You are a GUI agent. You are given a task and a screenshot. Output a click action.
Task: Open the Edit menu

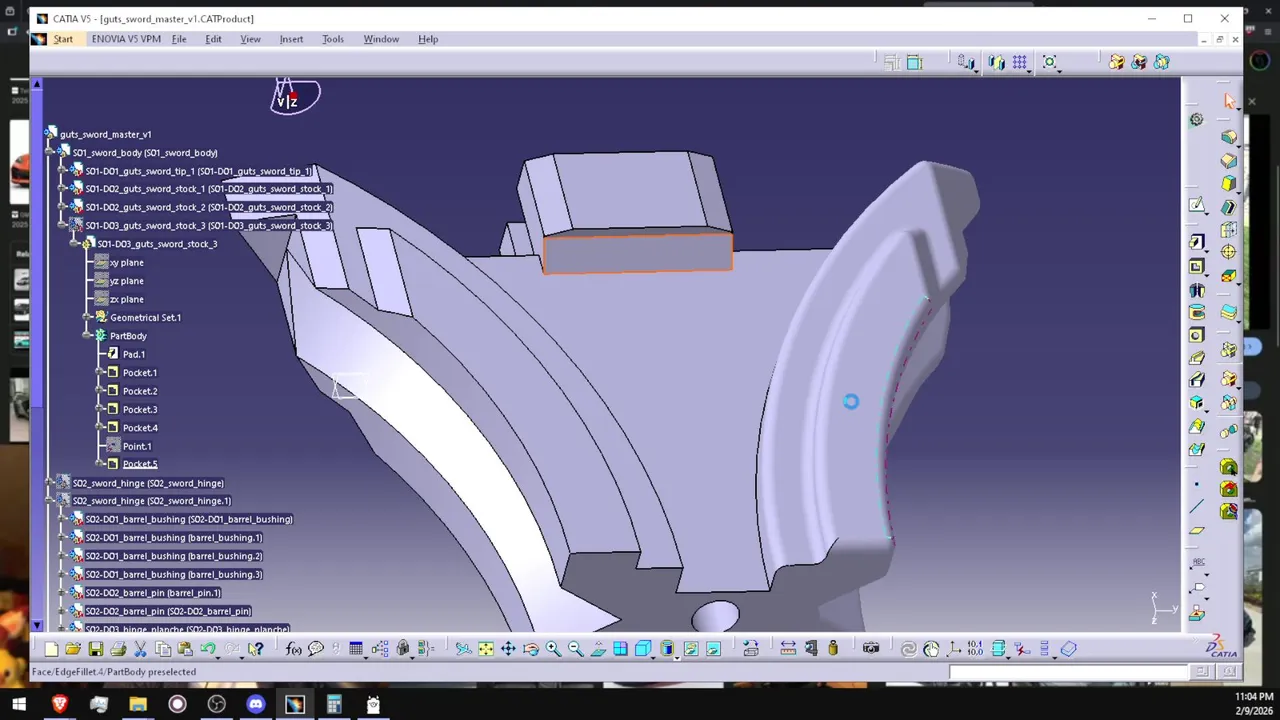(x=214, y=39)
